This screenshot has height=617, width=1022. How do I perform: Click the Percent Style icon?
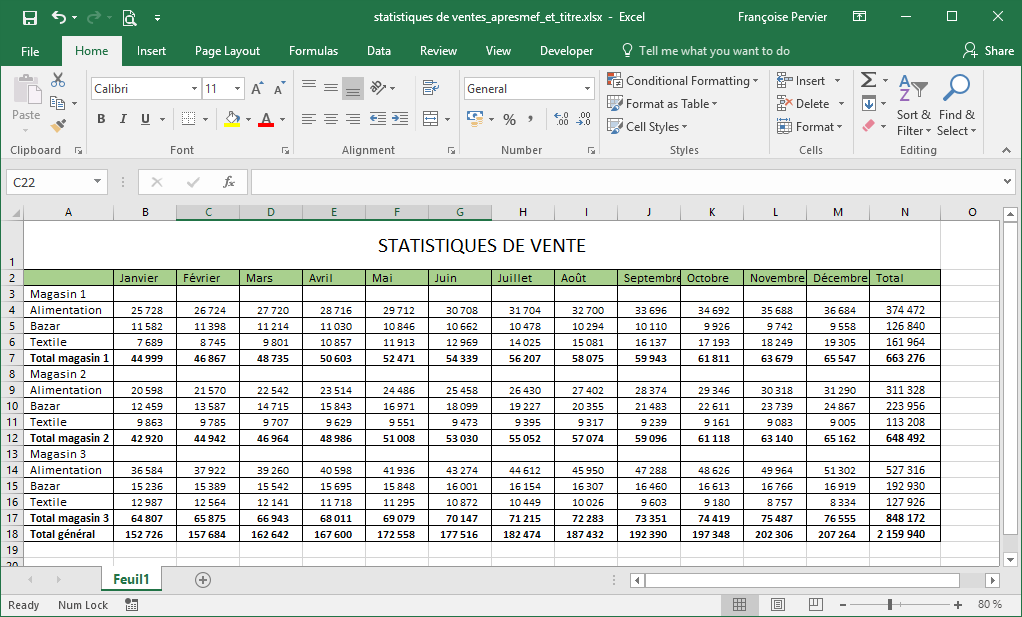point(509,119)
